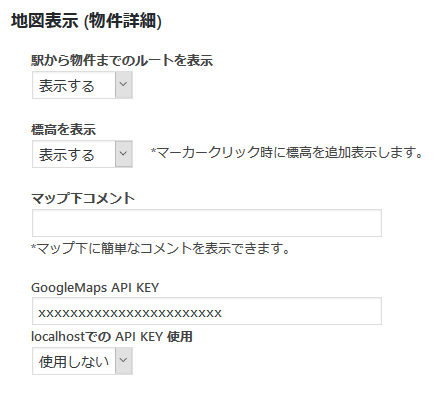This screenshot has height=394, width=443.
Task: Click into the GoogleMaps API KEY input field
Action: click(207, 311)
